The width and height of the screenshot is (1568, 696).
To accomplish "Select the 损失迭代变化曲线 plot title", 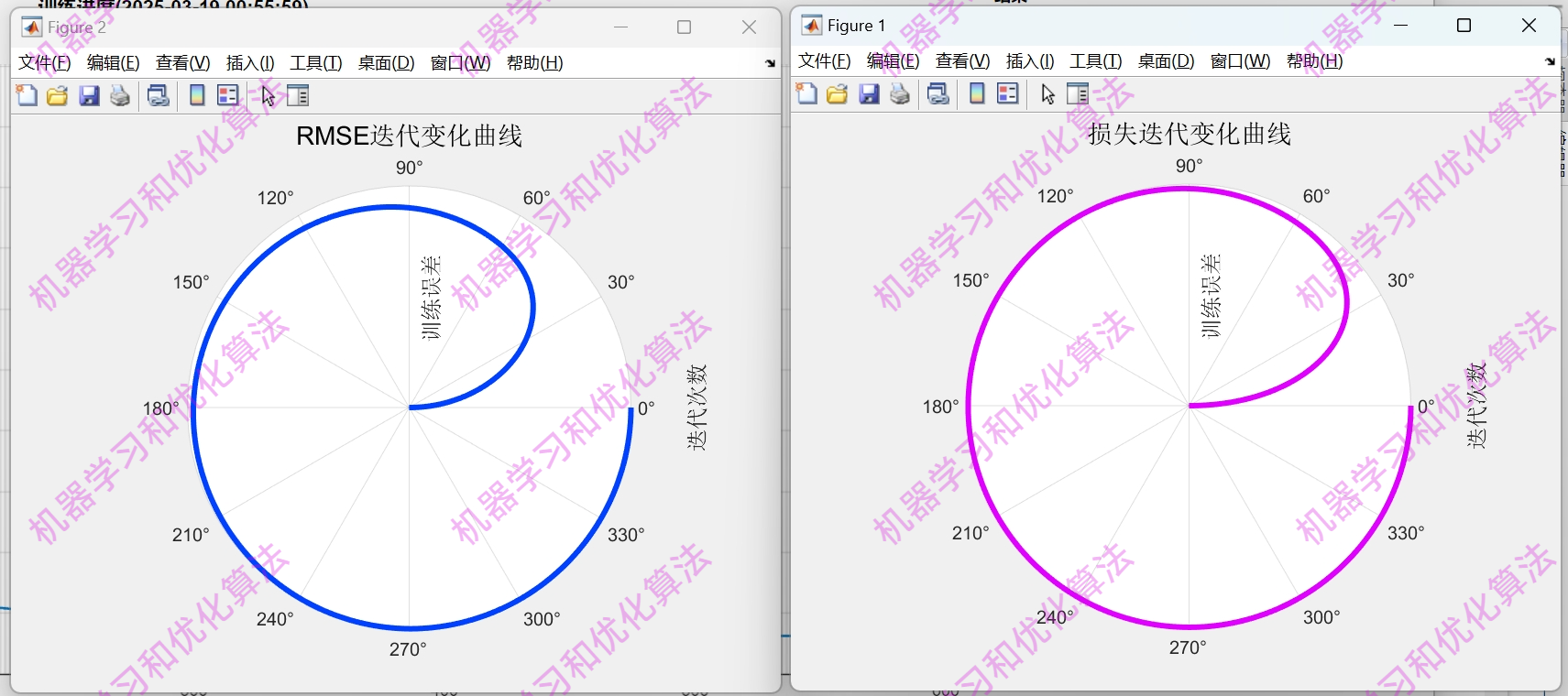I will tap(1190, 135).
